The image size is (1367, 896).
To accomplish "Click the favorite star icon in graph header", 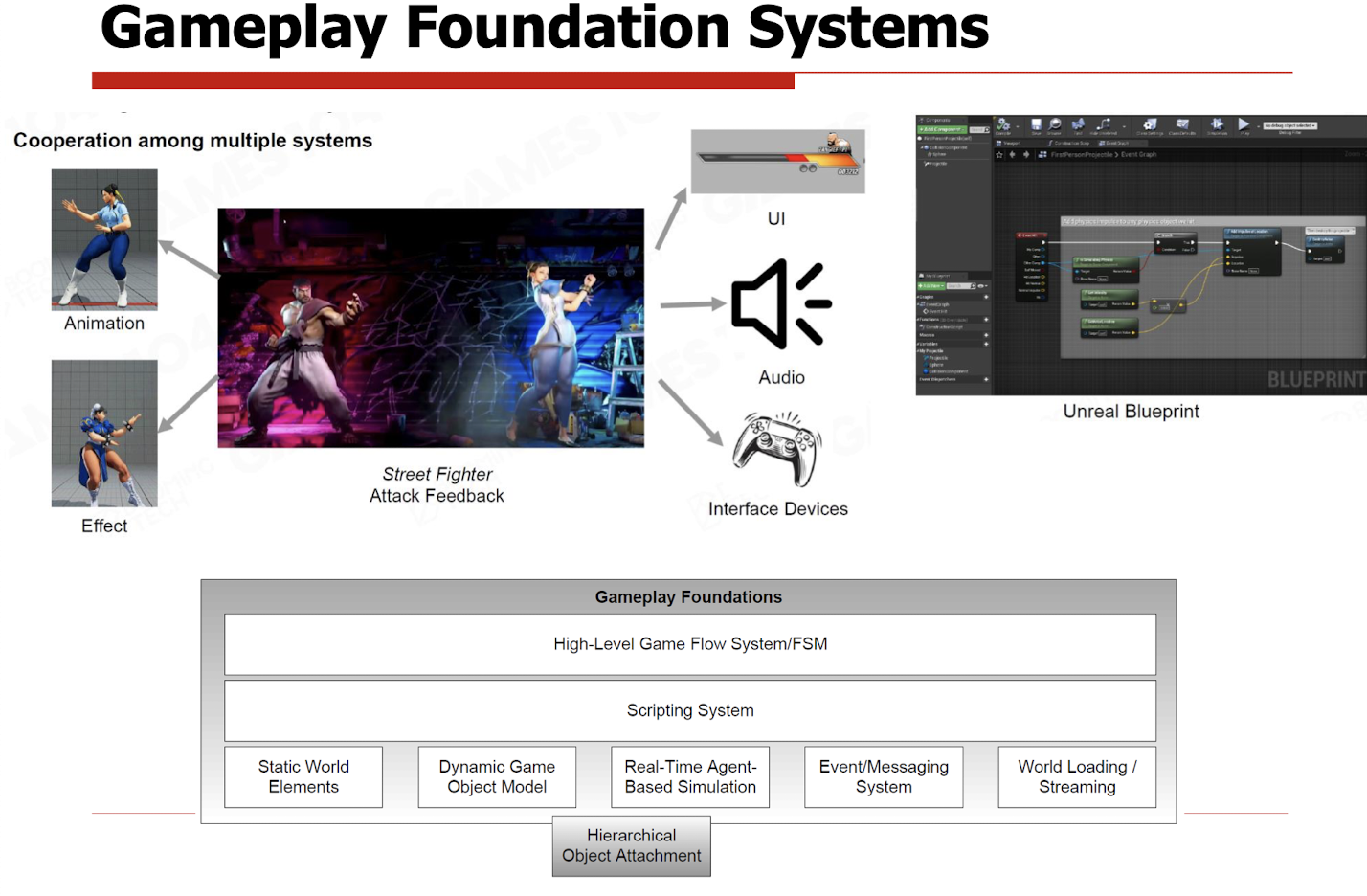I will [999, 154].
